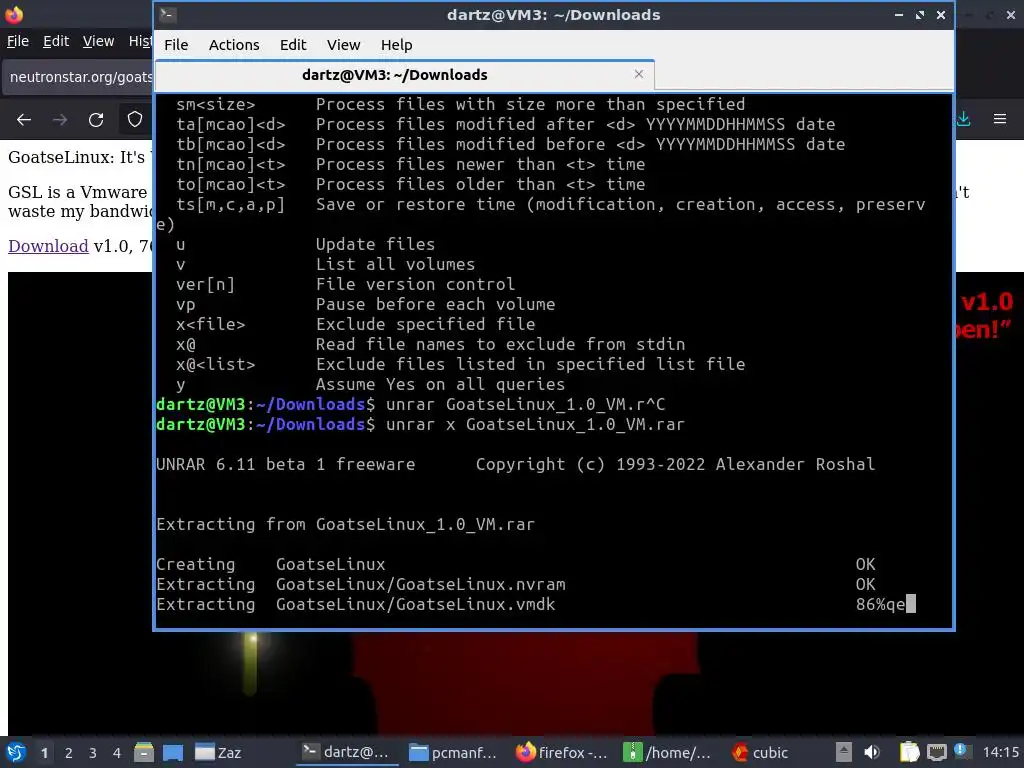Open the LXQt application menu

tap(16, 752)
